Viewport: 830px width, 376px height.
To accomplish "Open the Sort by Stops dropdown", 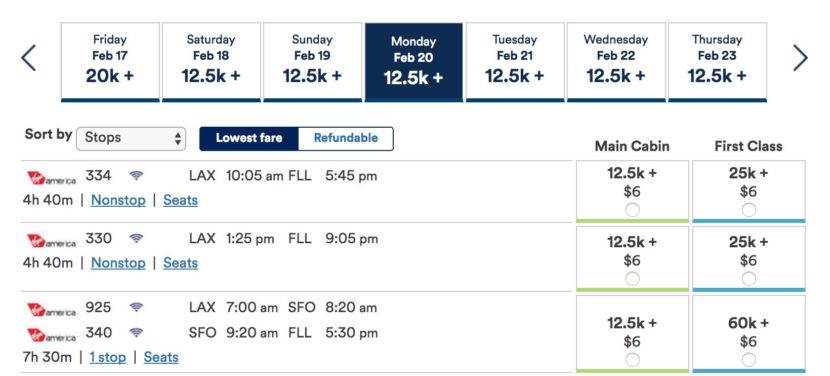I will (x=131, y=138).
